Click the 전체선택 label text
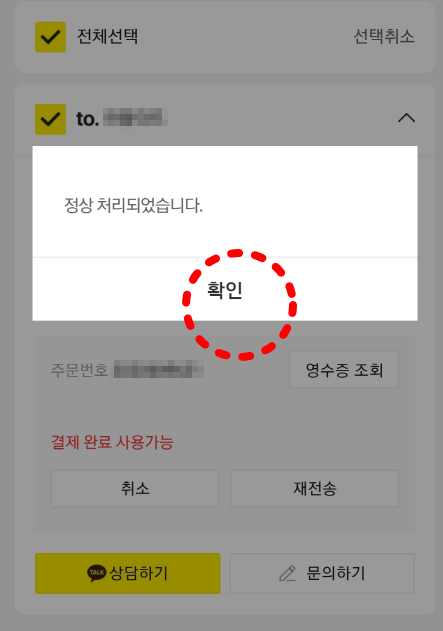 (x=107, y=37)
